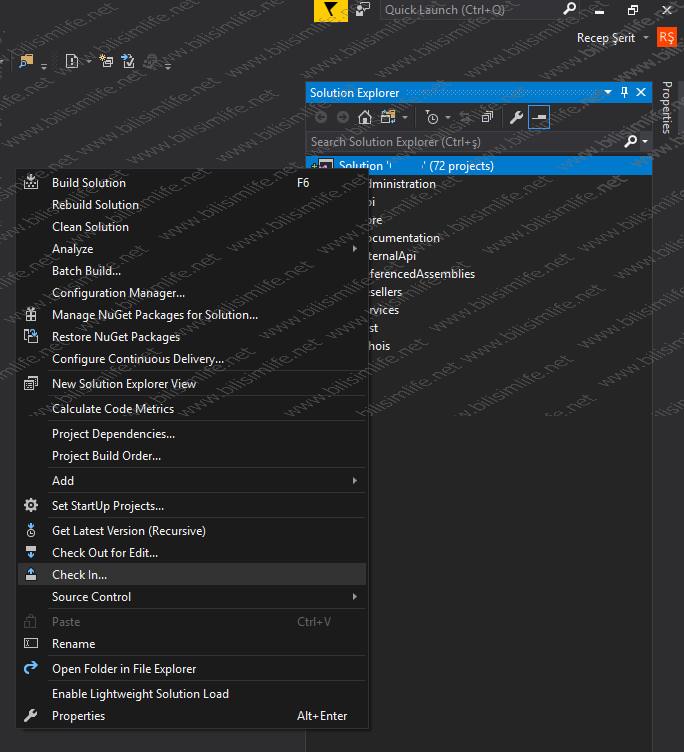Open Project Build Order
Viewport: 684px width, 752px height.
192,456
